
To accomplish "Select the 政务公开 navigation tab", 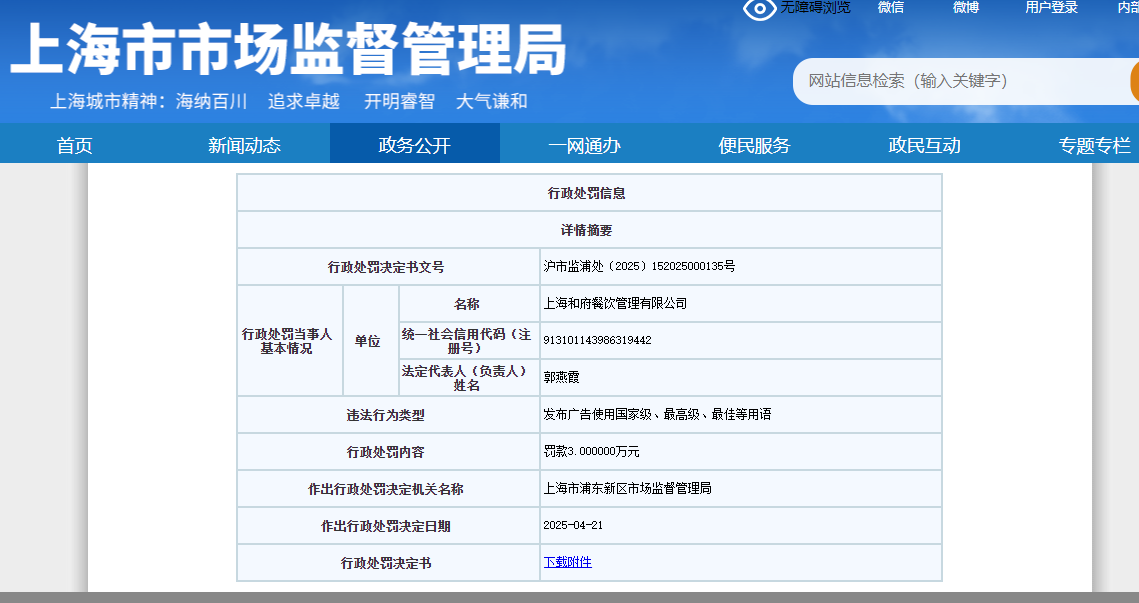I will point(414,145).
